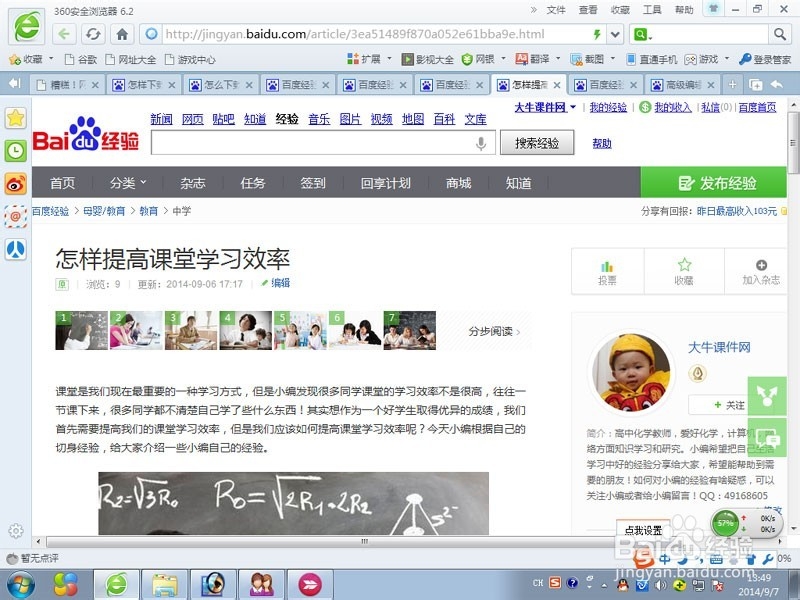Click the search magnifier icon in toolbar
This screenshot has width=800, height=600.
tap(780, 34)
